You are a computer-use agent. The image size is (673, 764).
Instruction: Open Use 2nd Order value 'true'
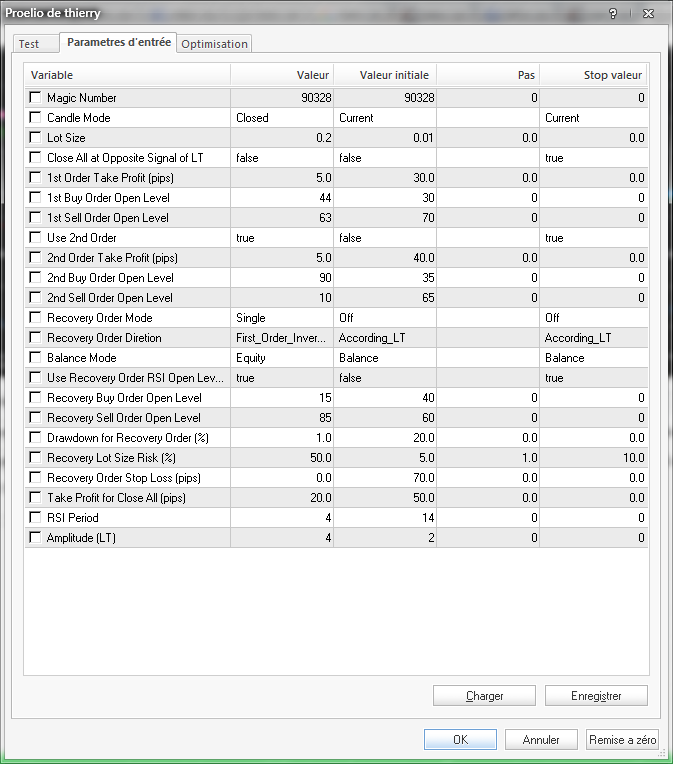(282, 238)
